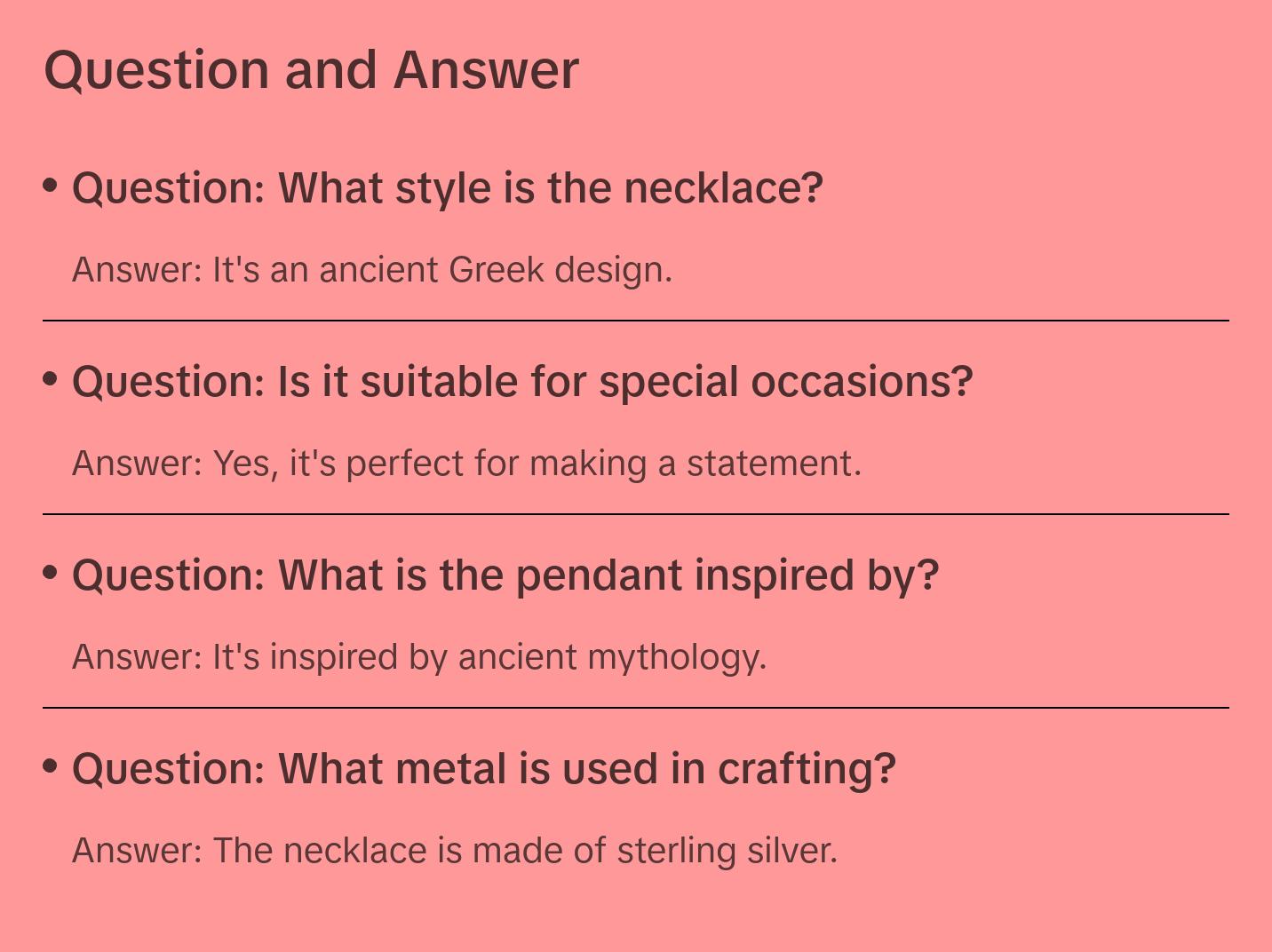Click the divider under the statement answer
The height and width of the screenshot is (952, 1272).
click(636, 514)
